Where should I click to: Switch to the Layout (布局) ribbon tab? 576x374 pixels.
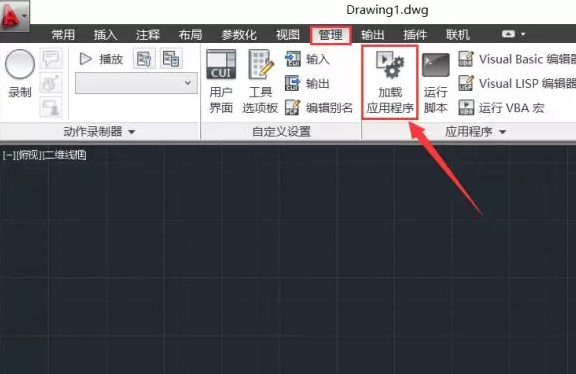[x=190, y=35]
